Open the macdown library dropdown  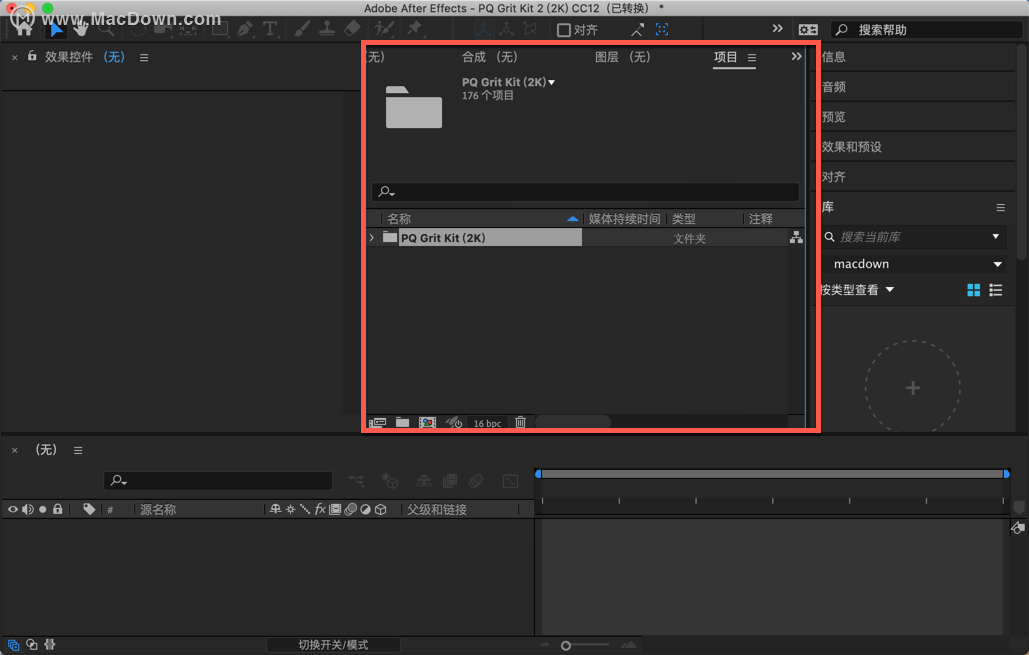point(998,264)
